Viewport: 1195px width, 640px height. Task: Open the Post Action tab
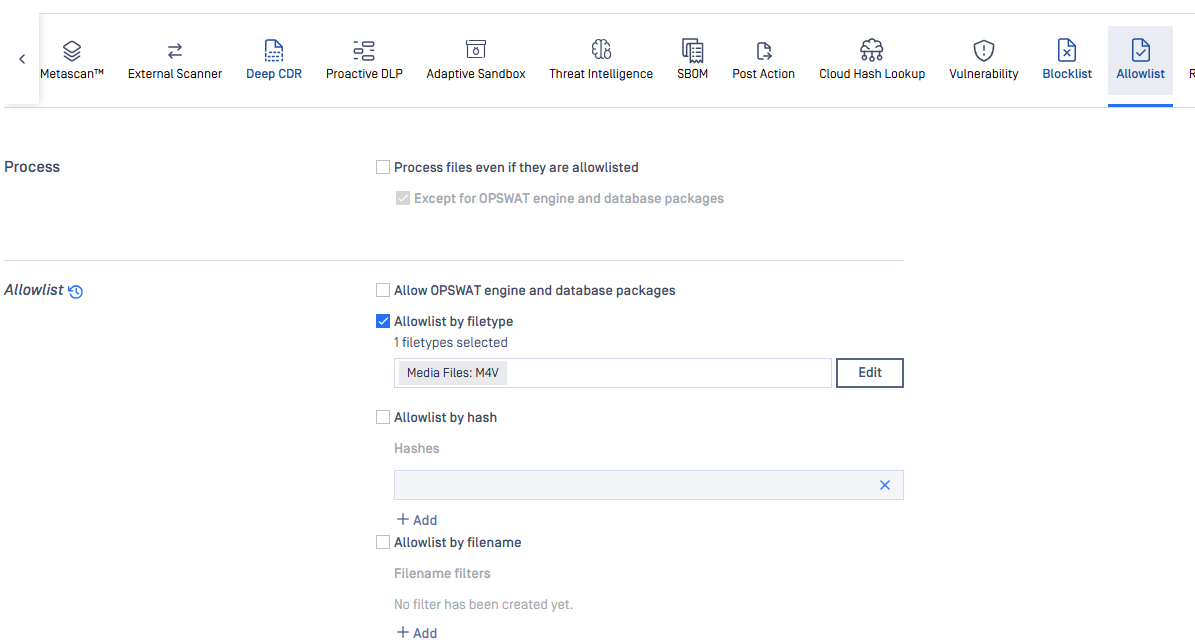(763, 60)
